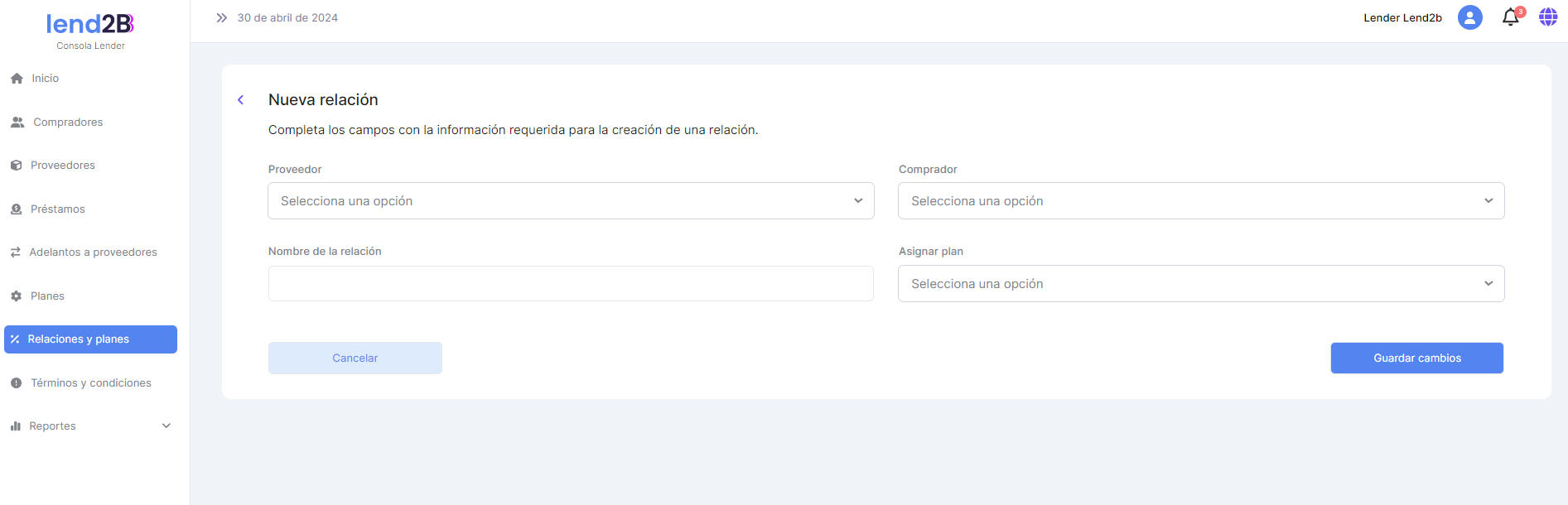Open the Comprador dropdown
Image resolution: width=1568 pixels, height=505 pixels.
(x=1200, y=201)
